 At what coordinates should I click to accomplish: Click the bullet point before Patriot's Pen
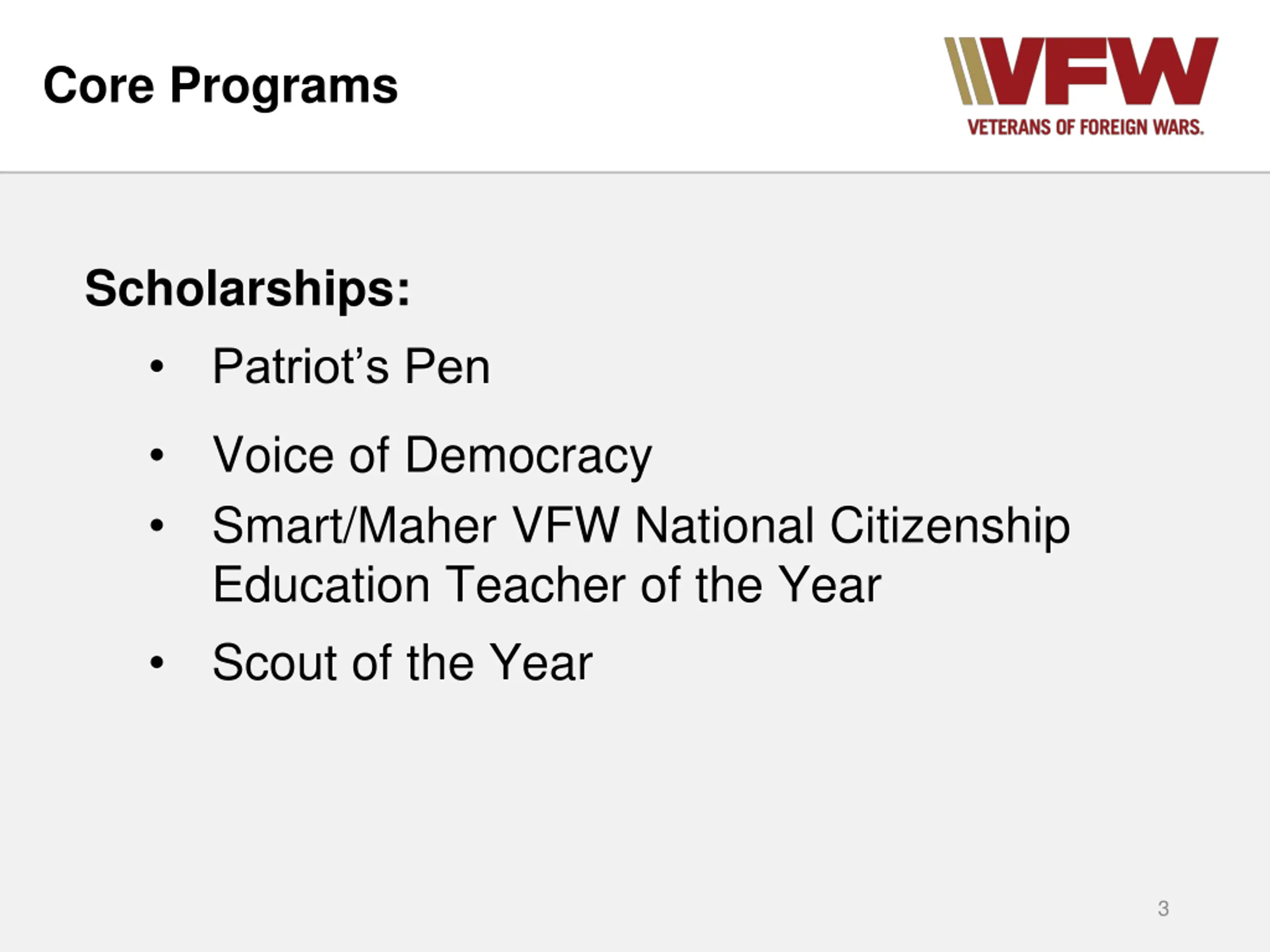point(156,367)
